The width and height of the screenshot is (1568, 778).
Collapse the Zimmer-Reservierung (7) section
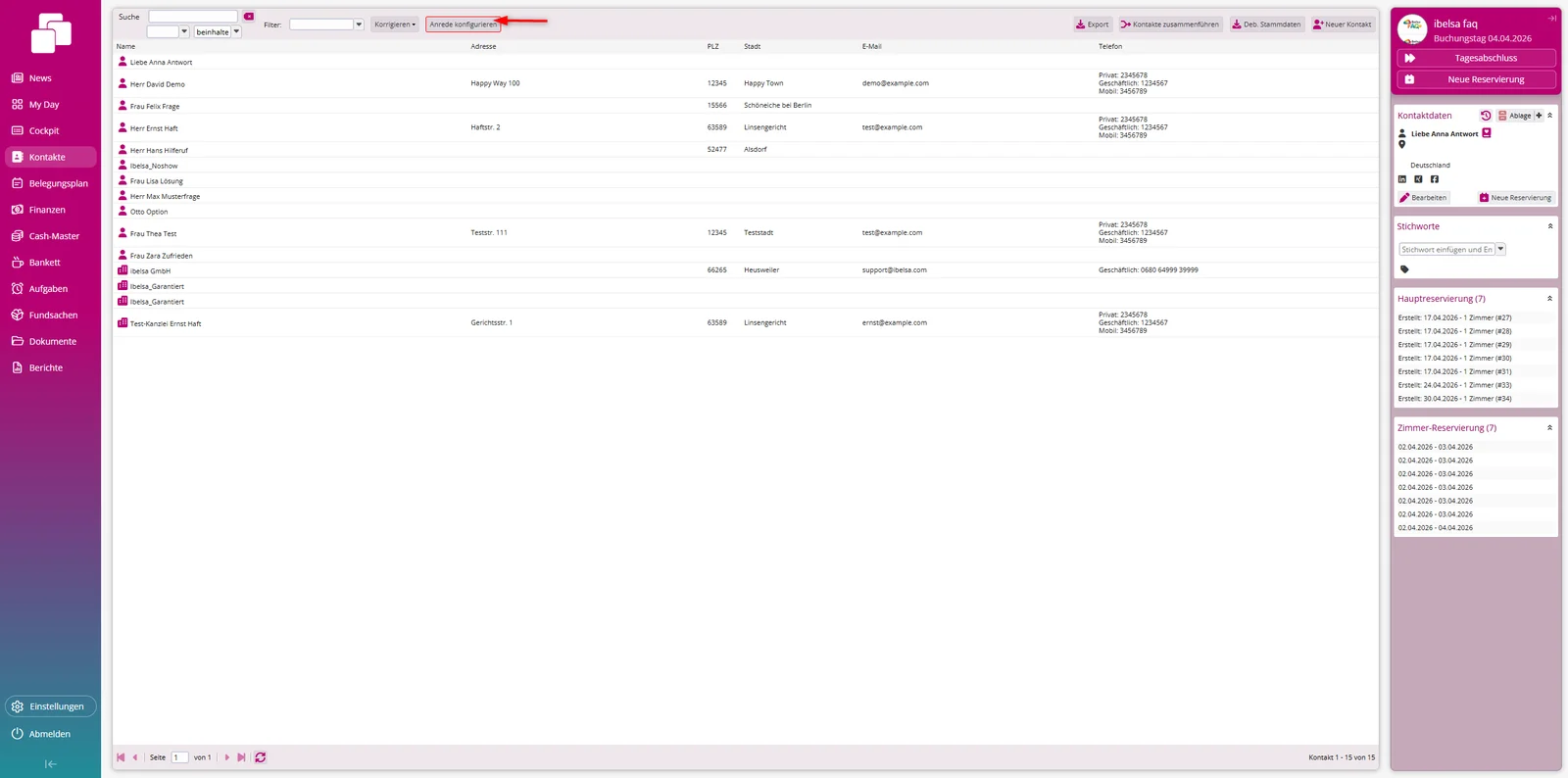(1549, 428)
